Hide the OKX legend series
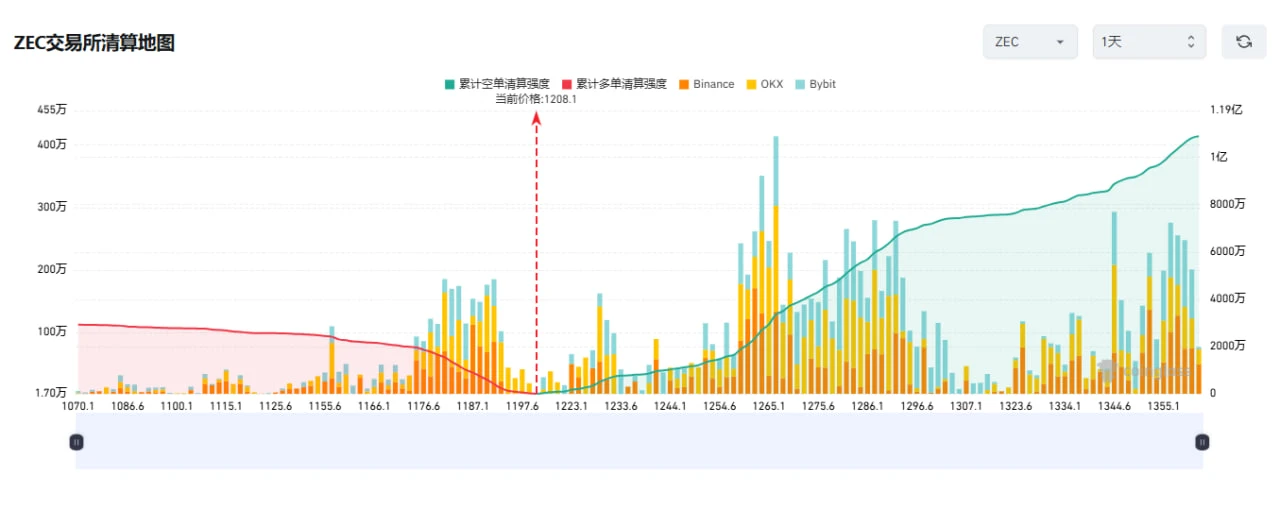The height and width of the screenshot is (509, 1280). click(764, 84)
